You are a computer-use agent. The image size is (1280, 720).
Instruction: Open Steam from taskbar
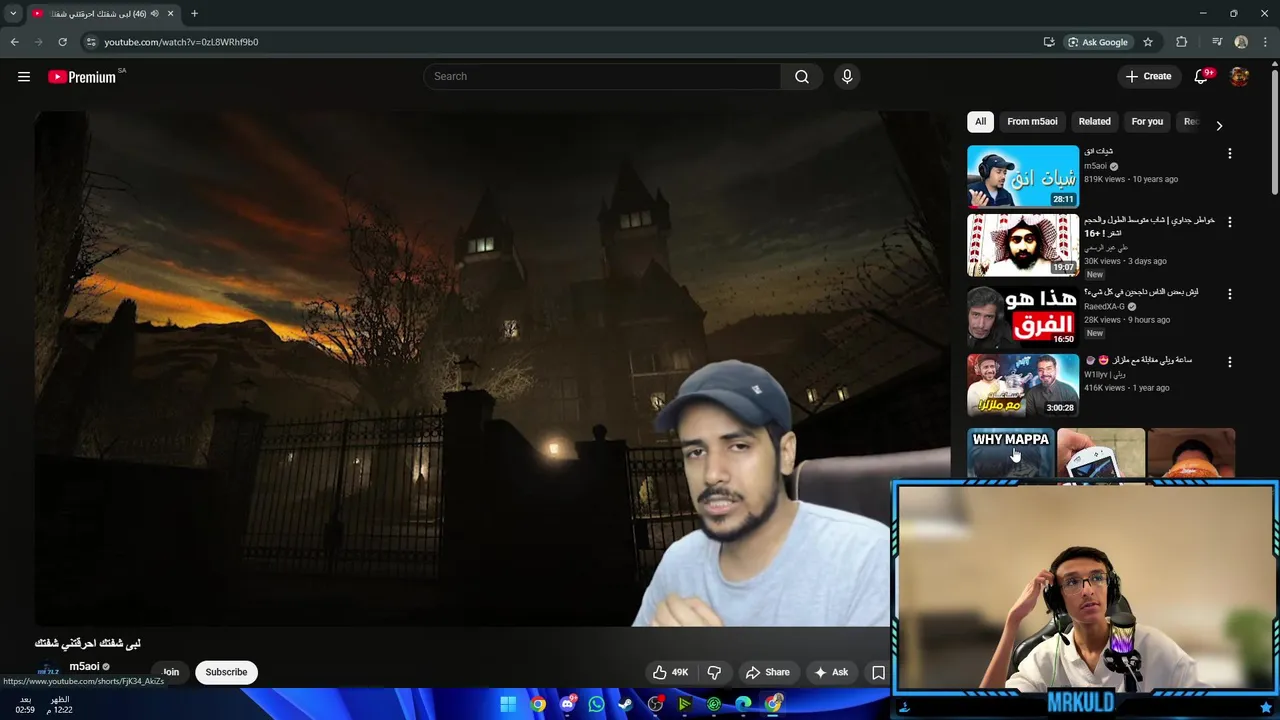tap(626, 704)
